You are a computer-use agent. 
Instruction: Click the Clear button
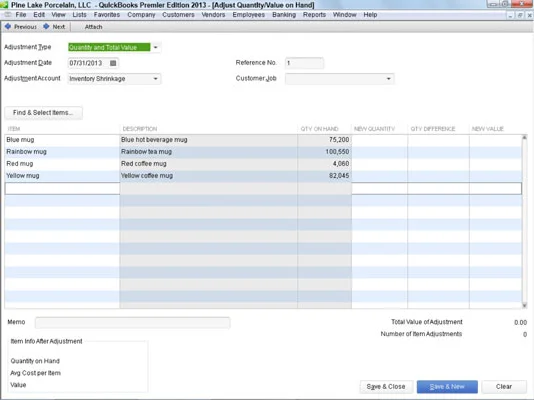pos(504,387)
